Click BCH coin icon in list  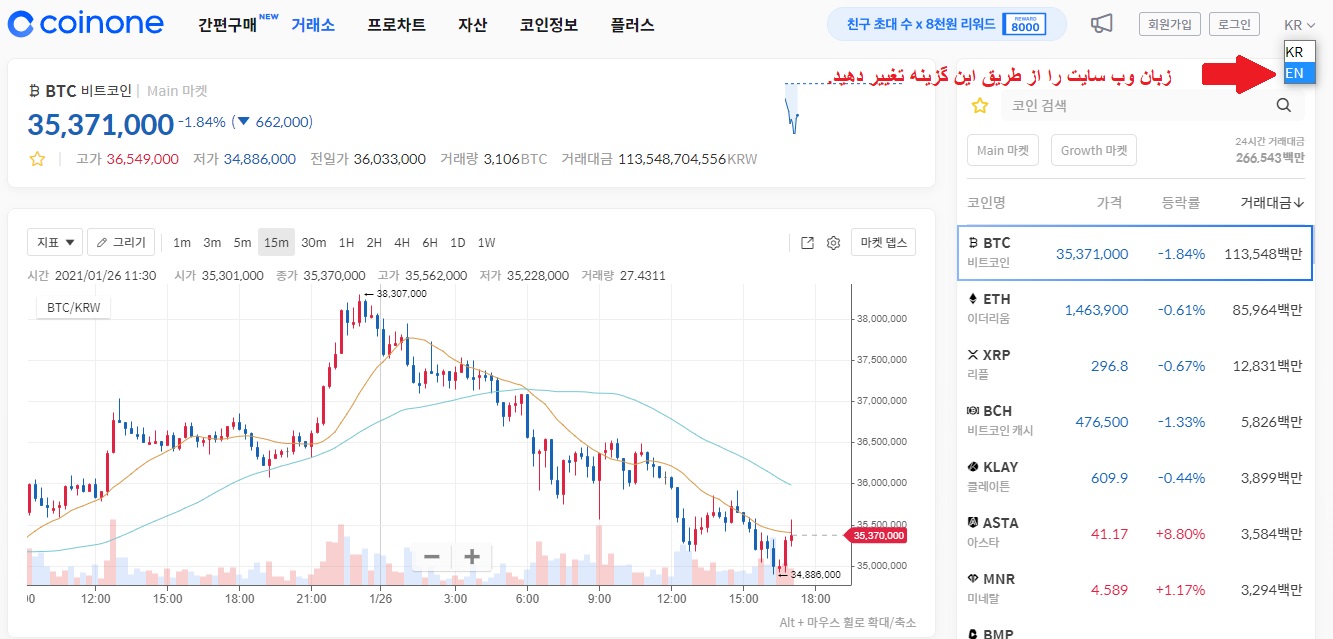973,411
